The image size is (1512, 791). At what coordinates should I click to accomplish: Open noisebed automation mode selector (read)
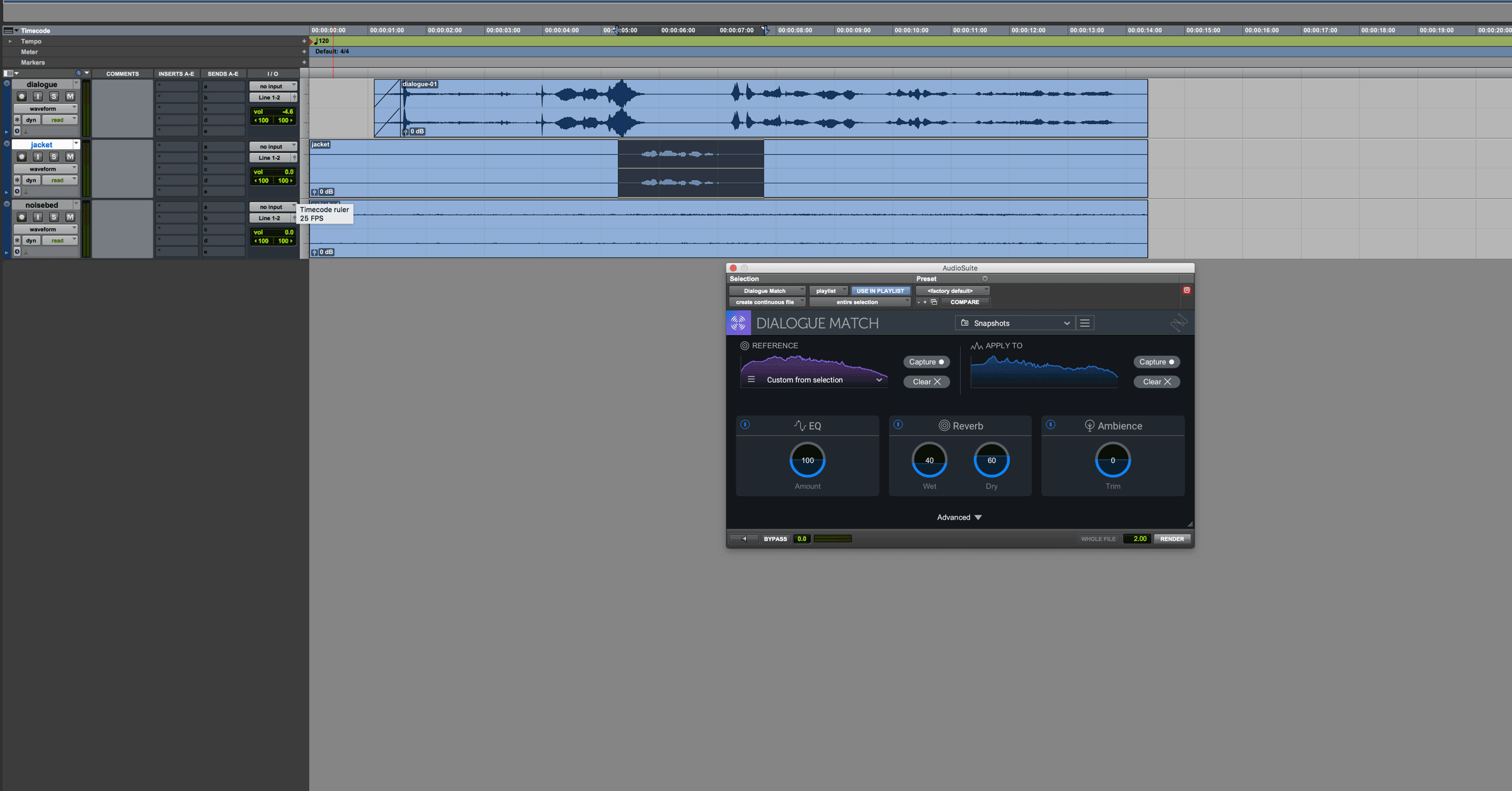click(60, 241)
